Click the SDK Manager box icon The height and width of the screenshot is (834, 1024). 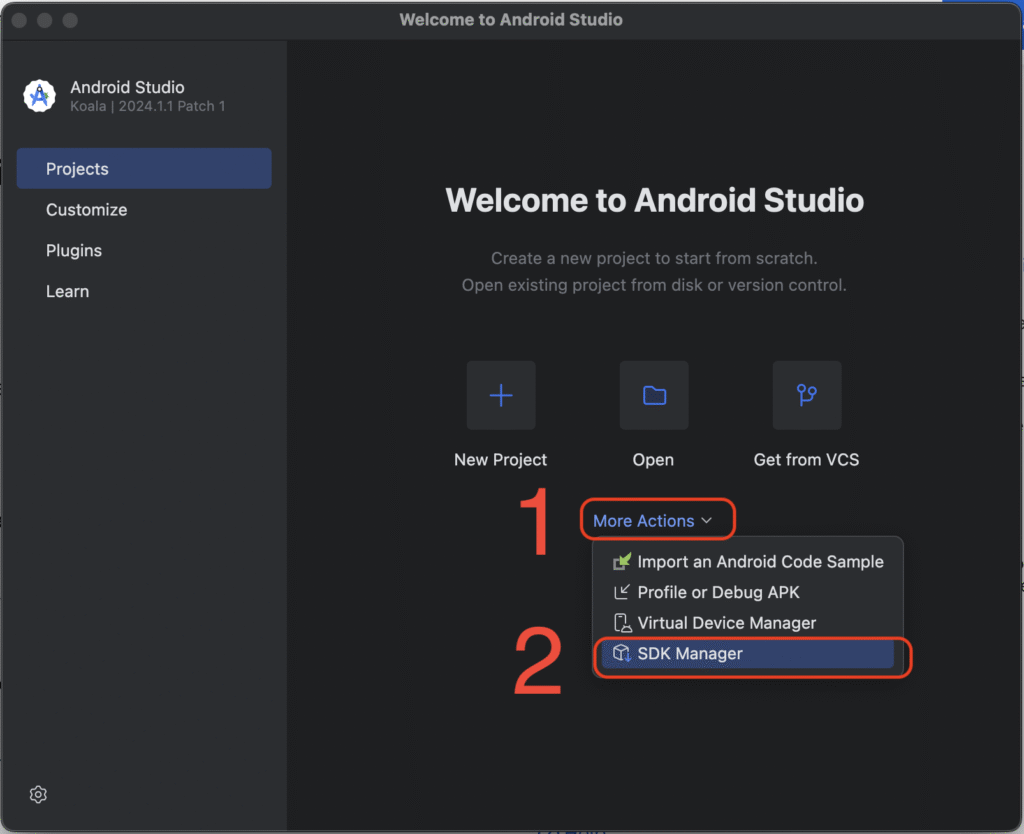622,653
